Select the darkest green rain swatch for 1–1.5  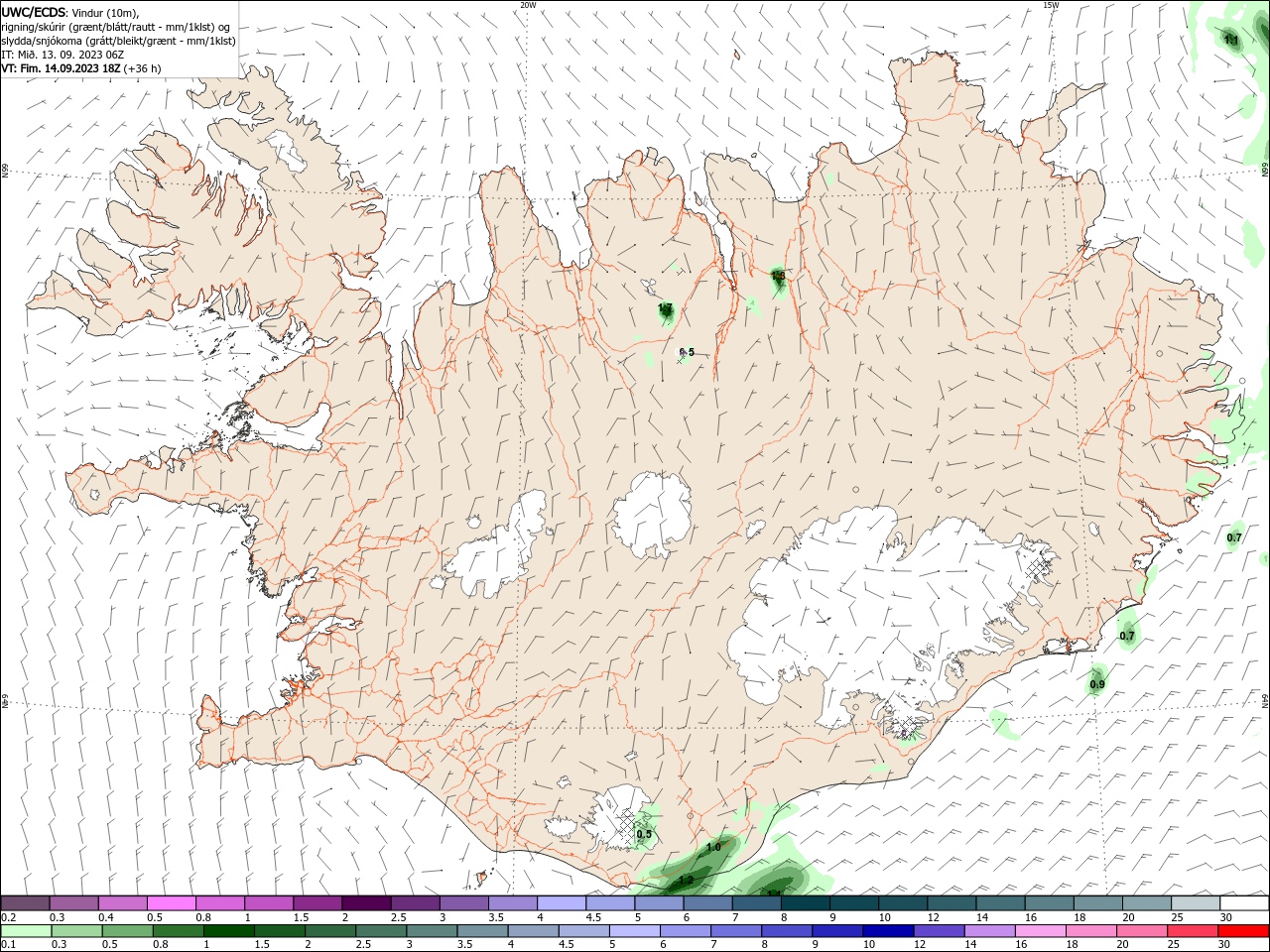(x=229, y=931)
